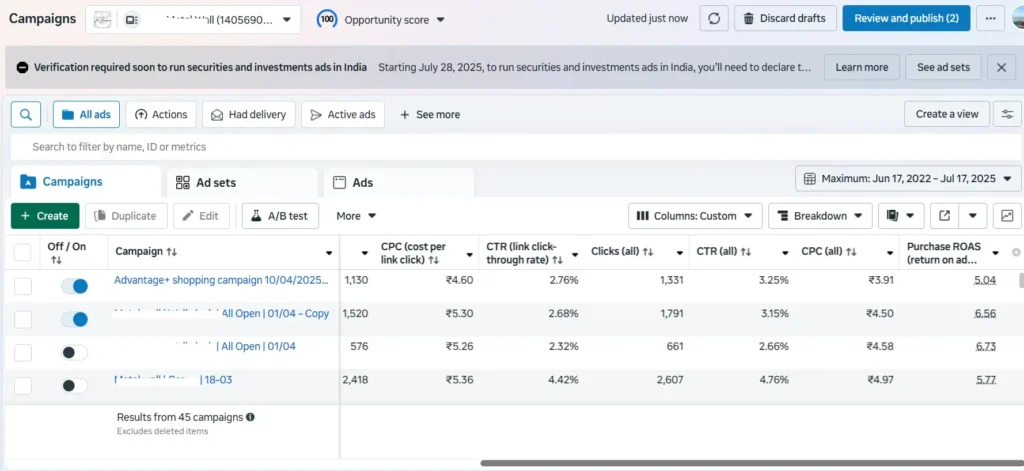Image resolution: width=1024 pixels, height=471 pixels.
Task: Open the reports icon dropdown
Action: [900, 216]
